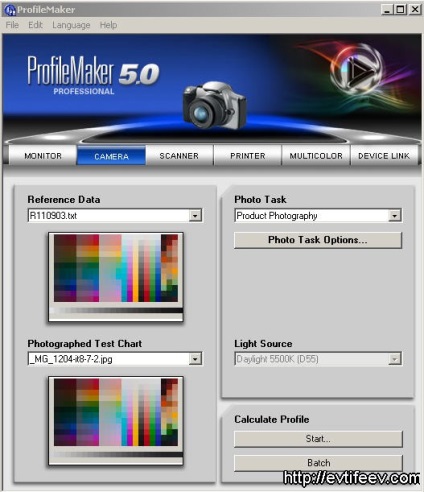Click the reference data color chart thumbnail
The height and width of the screenshot is (492, 424).
click(116, 277)
